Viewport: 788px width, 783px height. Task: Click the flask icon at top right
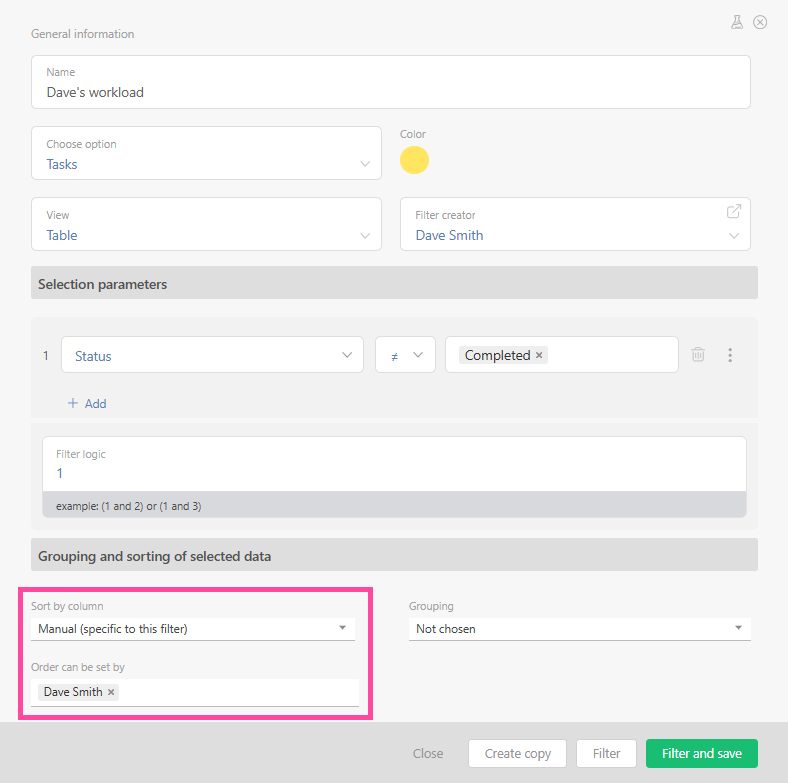click(x=737, y=22)
